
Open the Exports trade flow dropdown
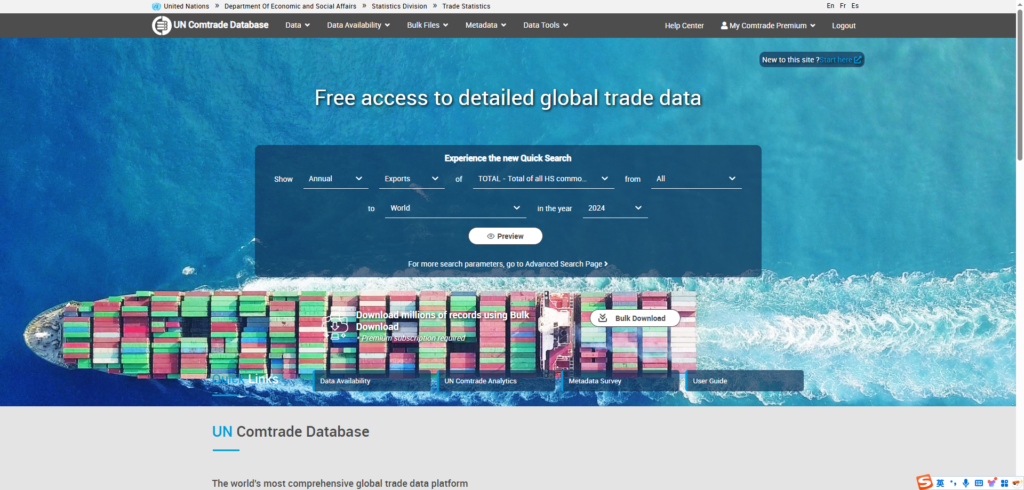tap(412, 179)
